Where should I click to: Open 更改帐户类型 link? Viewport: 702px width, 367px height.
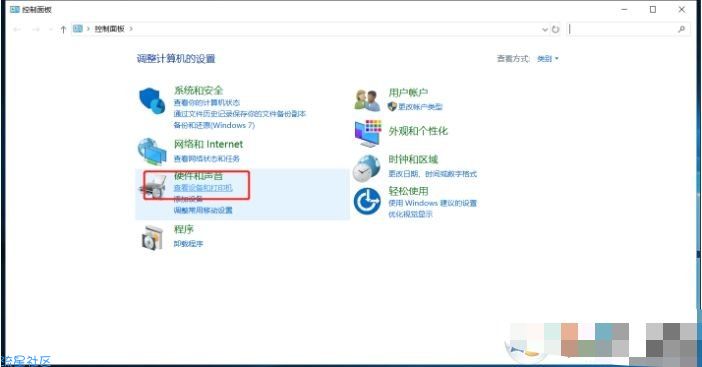[420, 107]
